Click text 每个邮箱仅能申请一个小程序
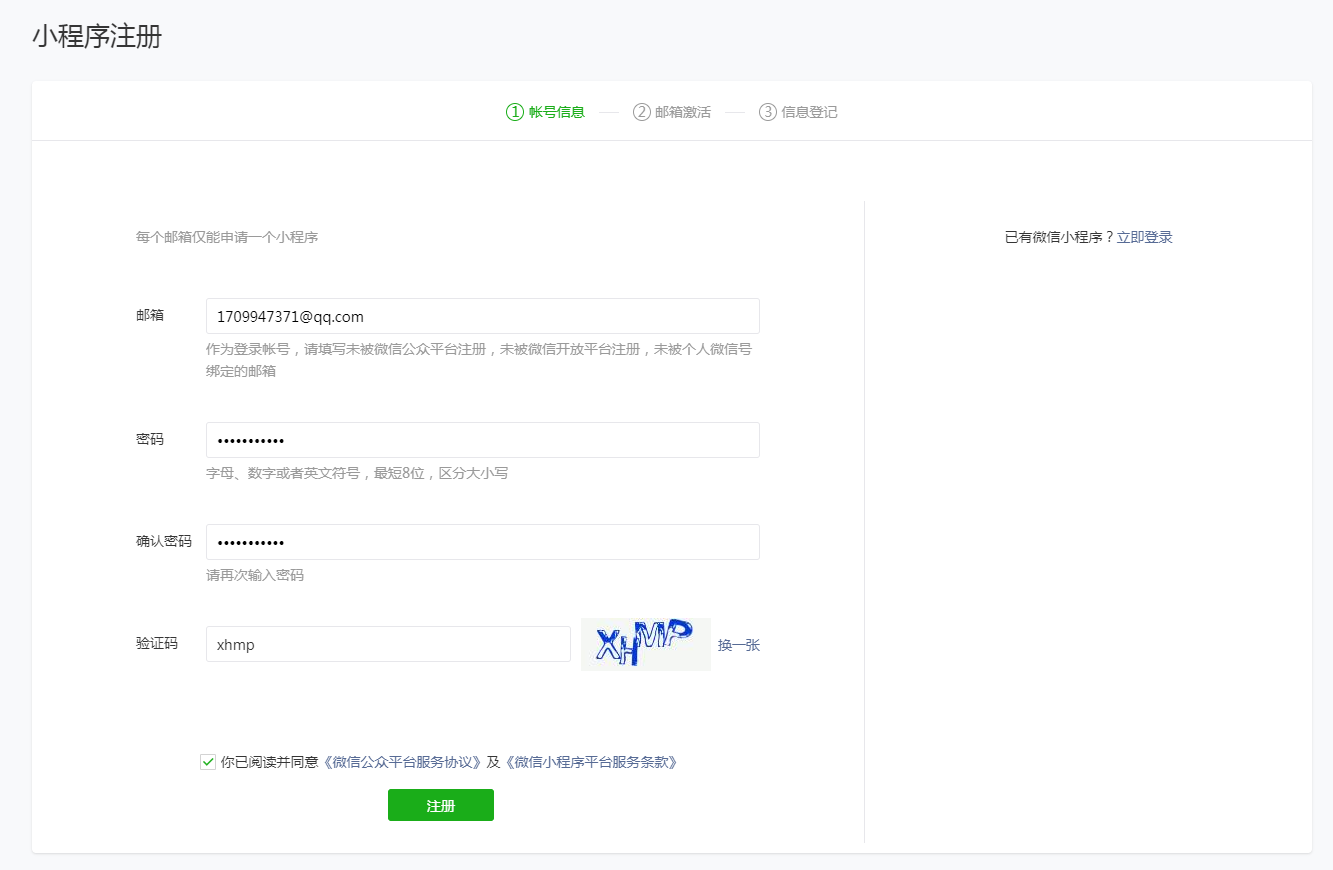1333x870 pixels. [x=227, y=237]
